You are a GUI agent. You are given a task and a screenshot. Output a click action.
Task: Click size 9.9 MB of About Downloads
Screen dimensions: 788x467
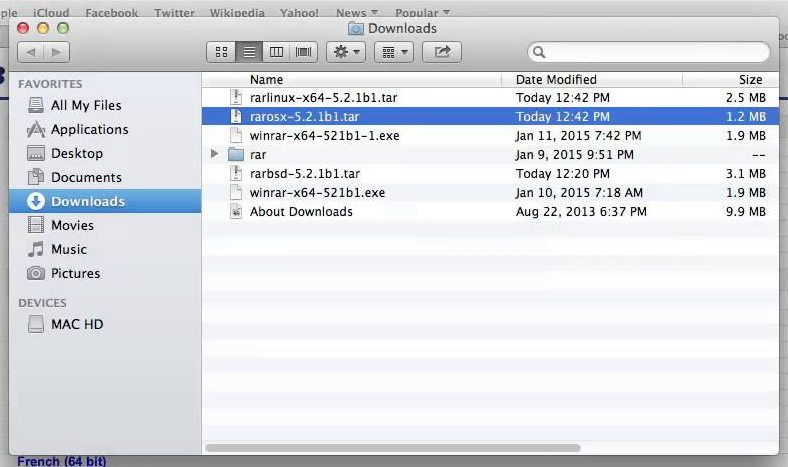click(746, 212)
